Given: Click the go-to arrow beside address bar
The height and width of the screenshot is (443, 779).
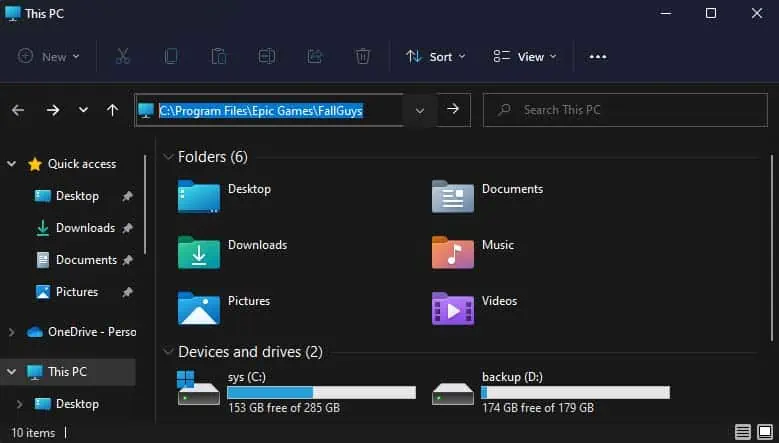Looking at the screenshot, I should click(453, 109).
